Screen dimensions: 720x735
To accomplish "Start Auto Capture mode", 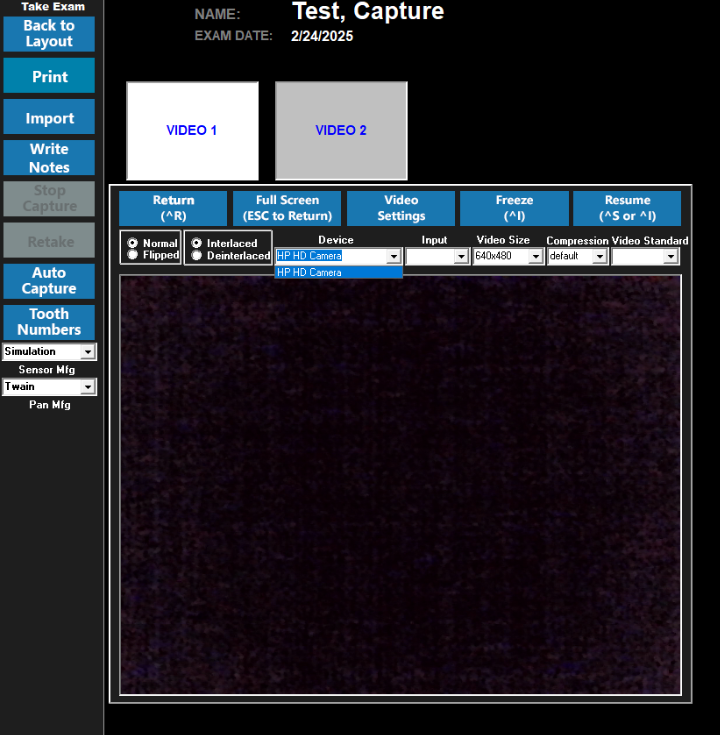I will 49,281.
